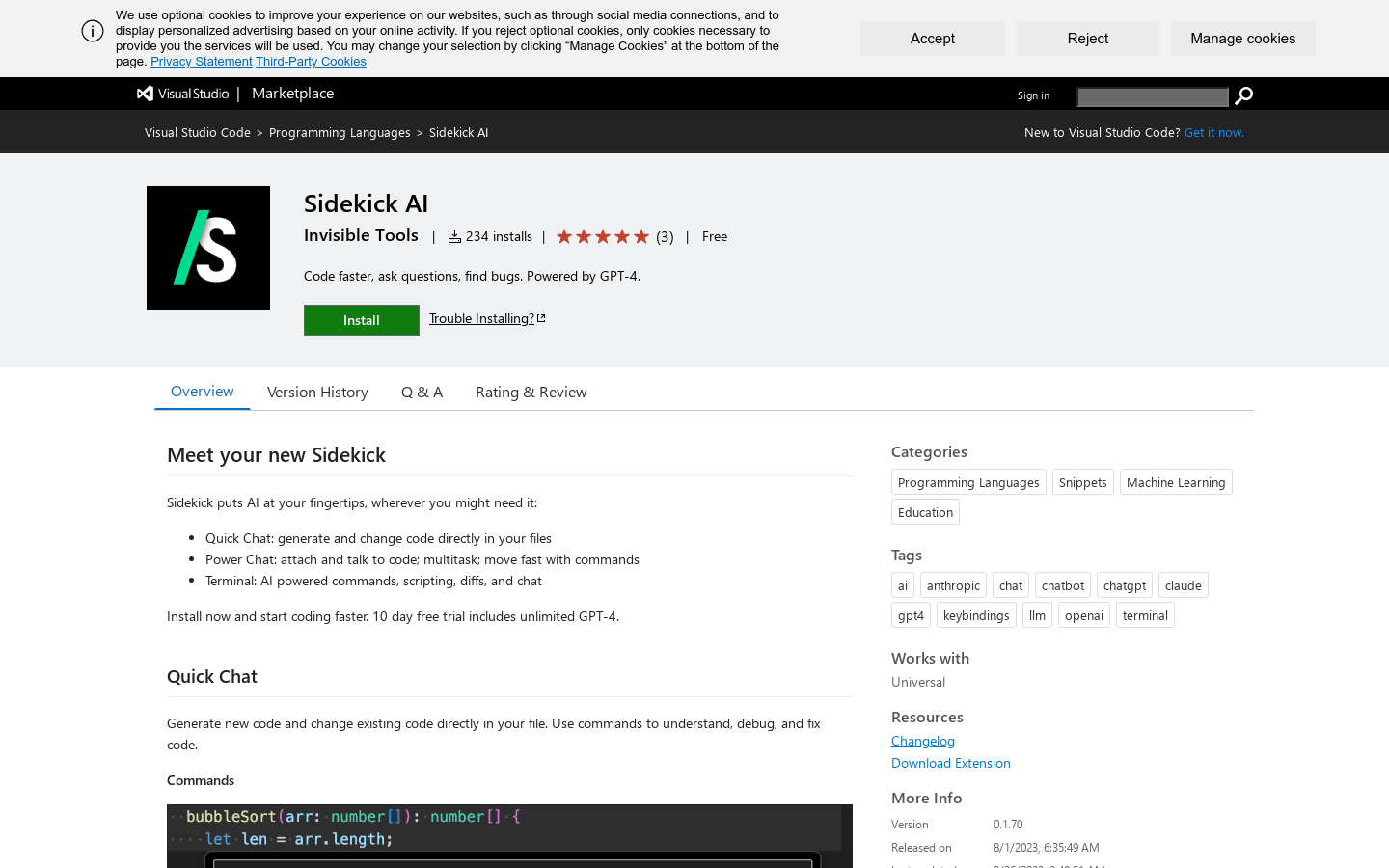Open the Privacy Statement link
The image size is (1389, 868).
(202, 62)
